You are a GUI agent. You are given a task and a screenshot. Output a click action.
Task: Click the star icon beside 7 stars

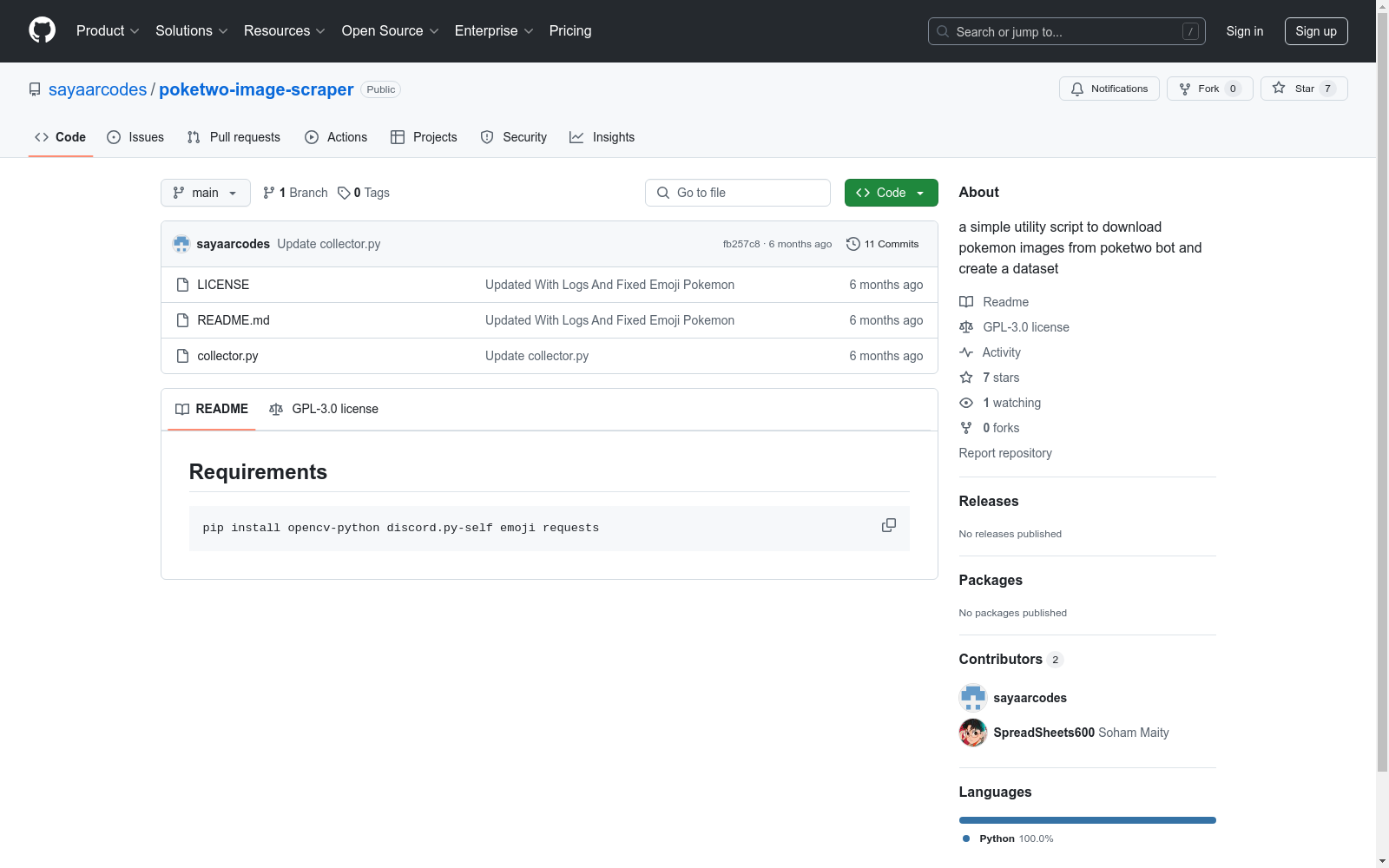pos(966,378)
